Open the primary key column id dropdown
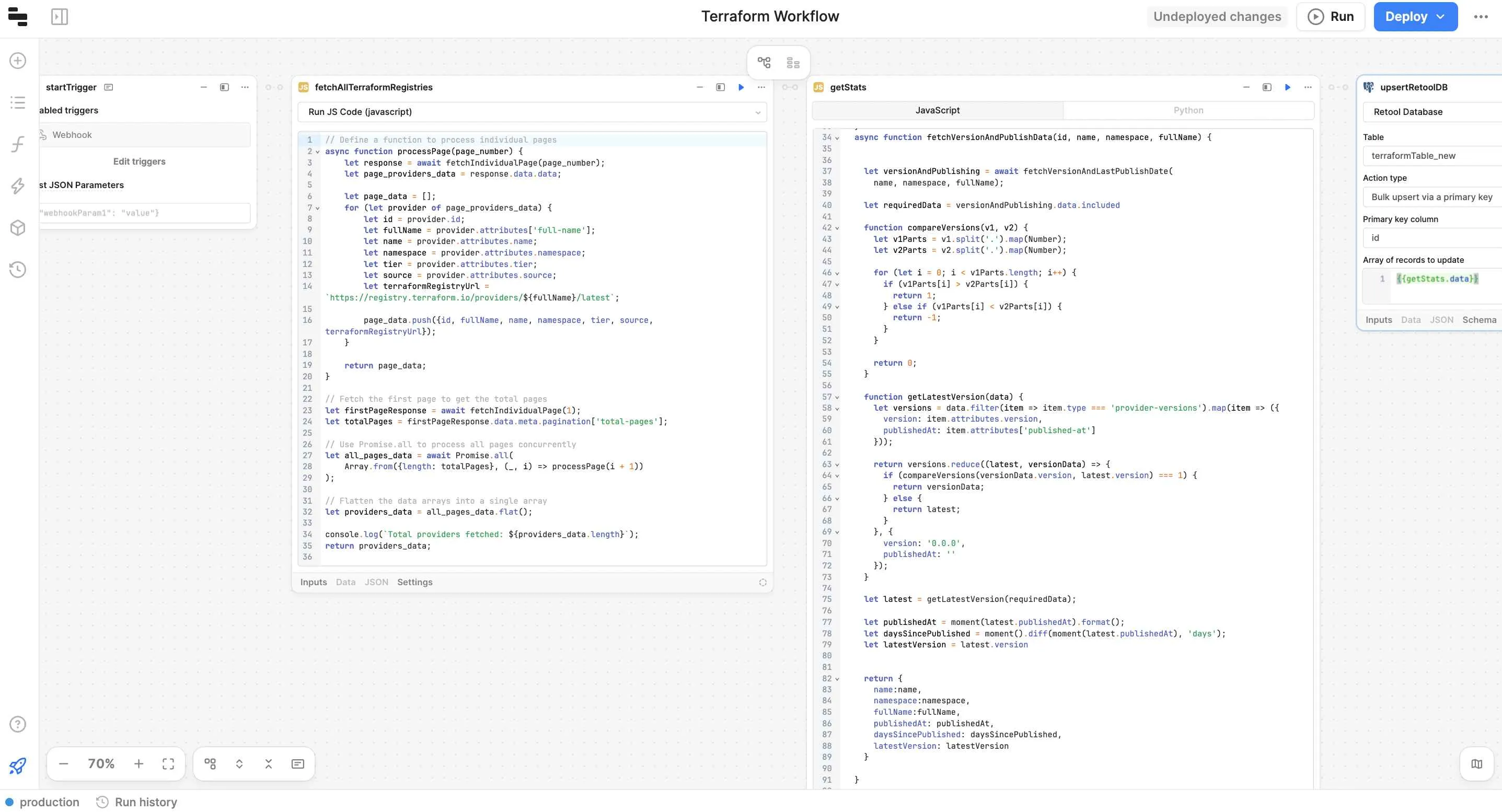Image resolution: width=1502 pixels, height=812 pixels. click(1432, 238)
